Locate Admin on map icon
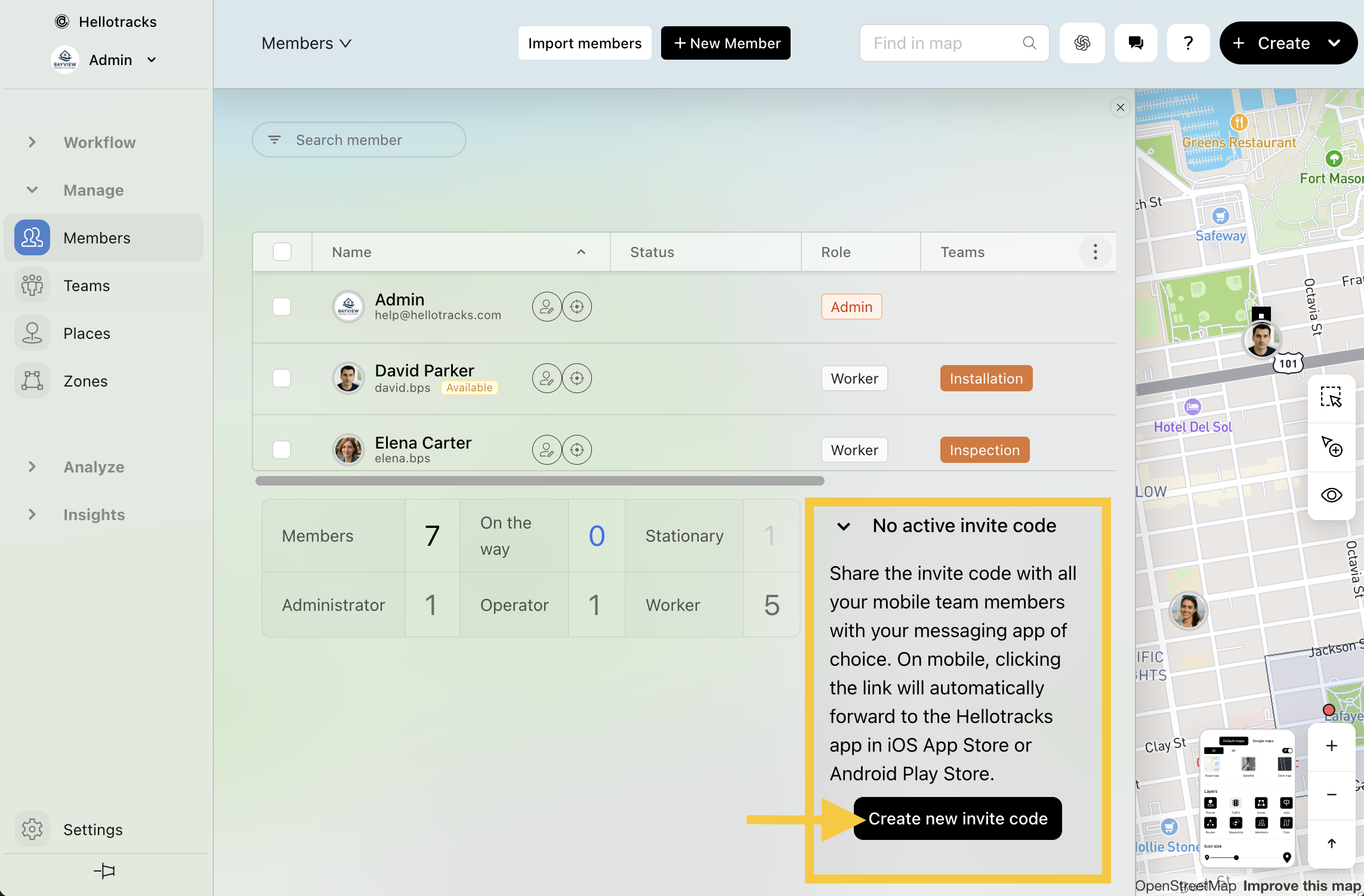Screen dimensions: 1364x896 coord(577,307)
